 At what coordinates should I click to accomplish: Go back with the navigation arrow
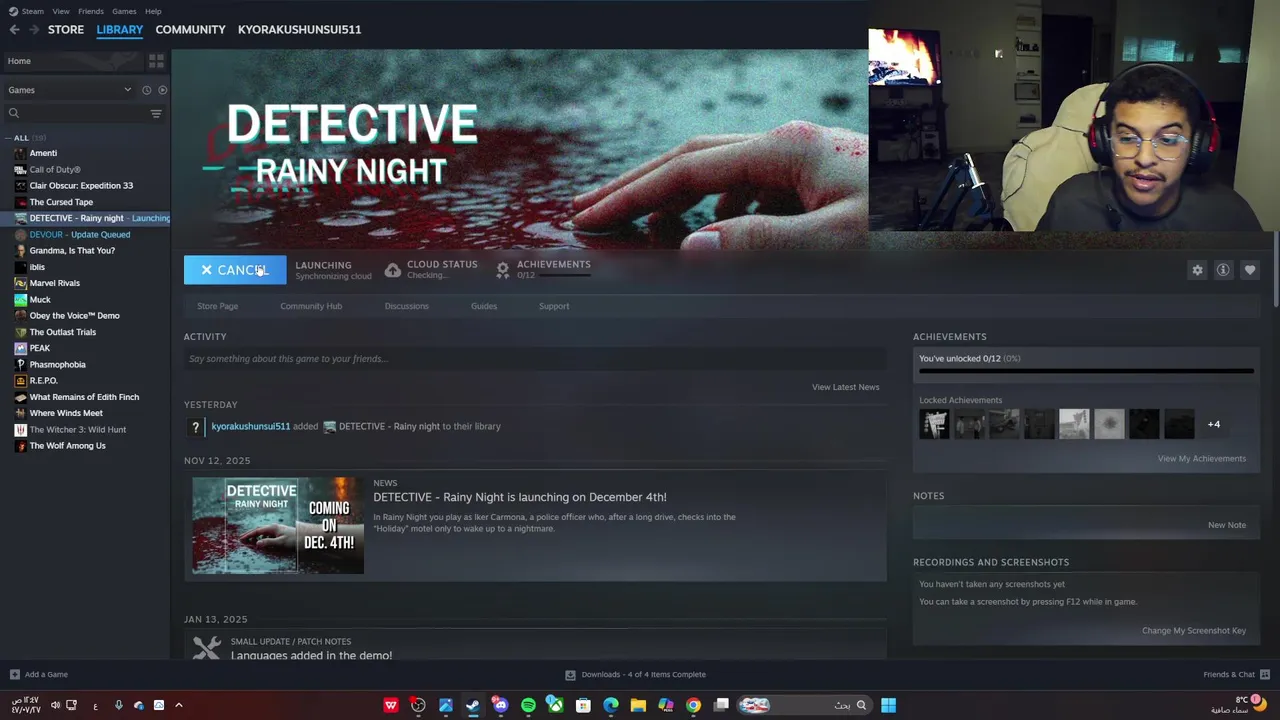tap(14, 29)
